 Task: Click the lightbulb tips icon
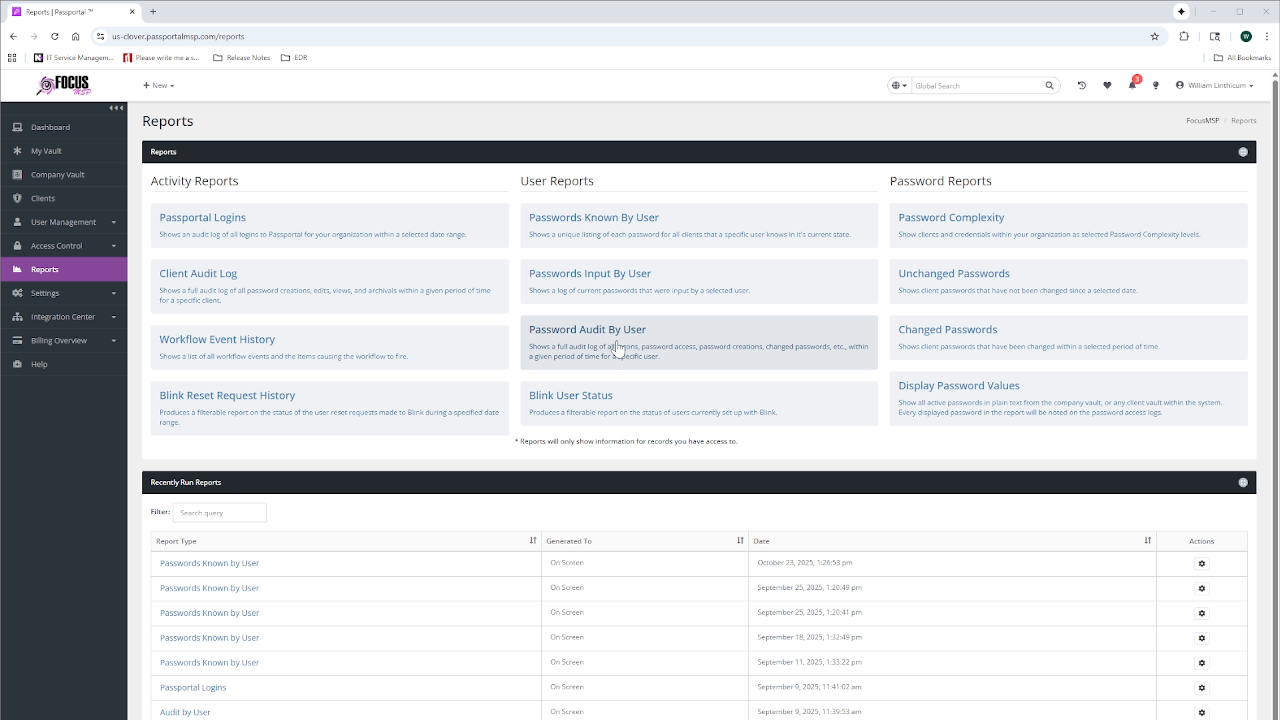pos(1156,86)
